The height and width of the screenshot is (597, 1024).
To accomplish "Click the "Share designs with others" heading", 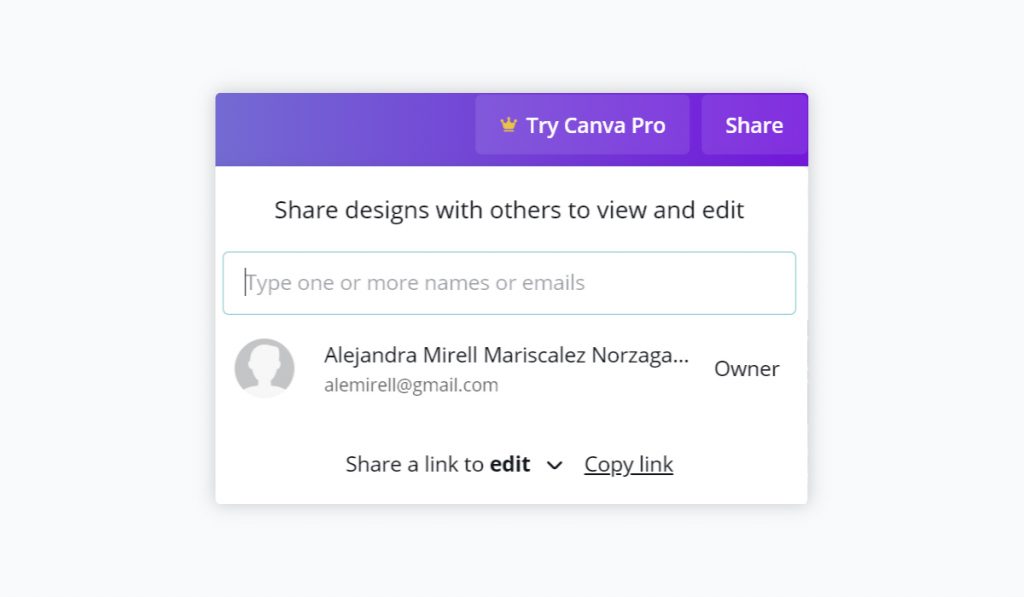I will pos(509,210).
